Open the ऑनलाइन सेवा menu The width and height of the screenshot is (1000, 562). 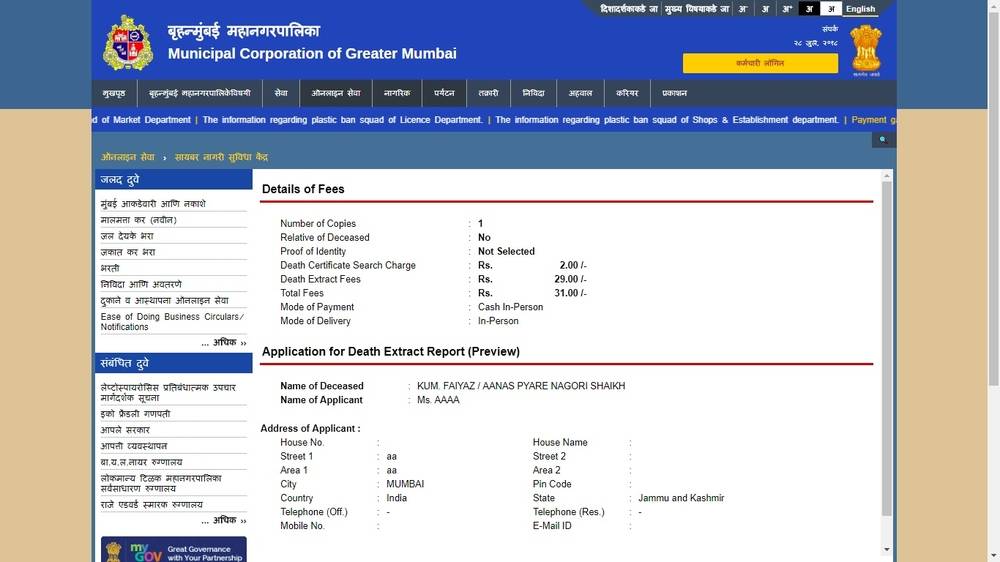335,93
